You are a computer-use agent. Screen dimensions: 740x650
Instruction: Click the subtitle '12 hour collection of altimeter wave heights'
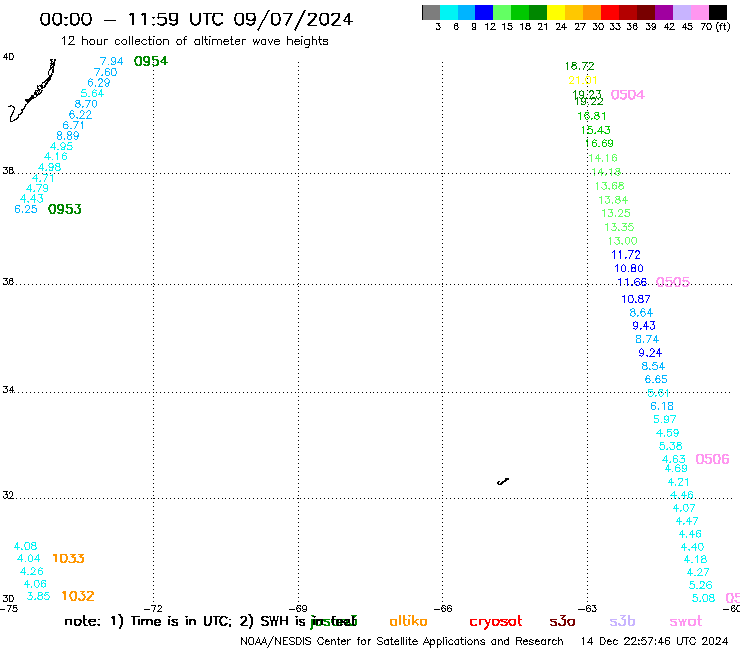(x=194, y=41)
